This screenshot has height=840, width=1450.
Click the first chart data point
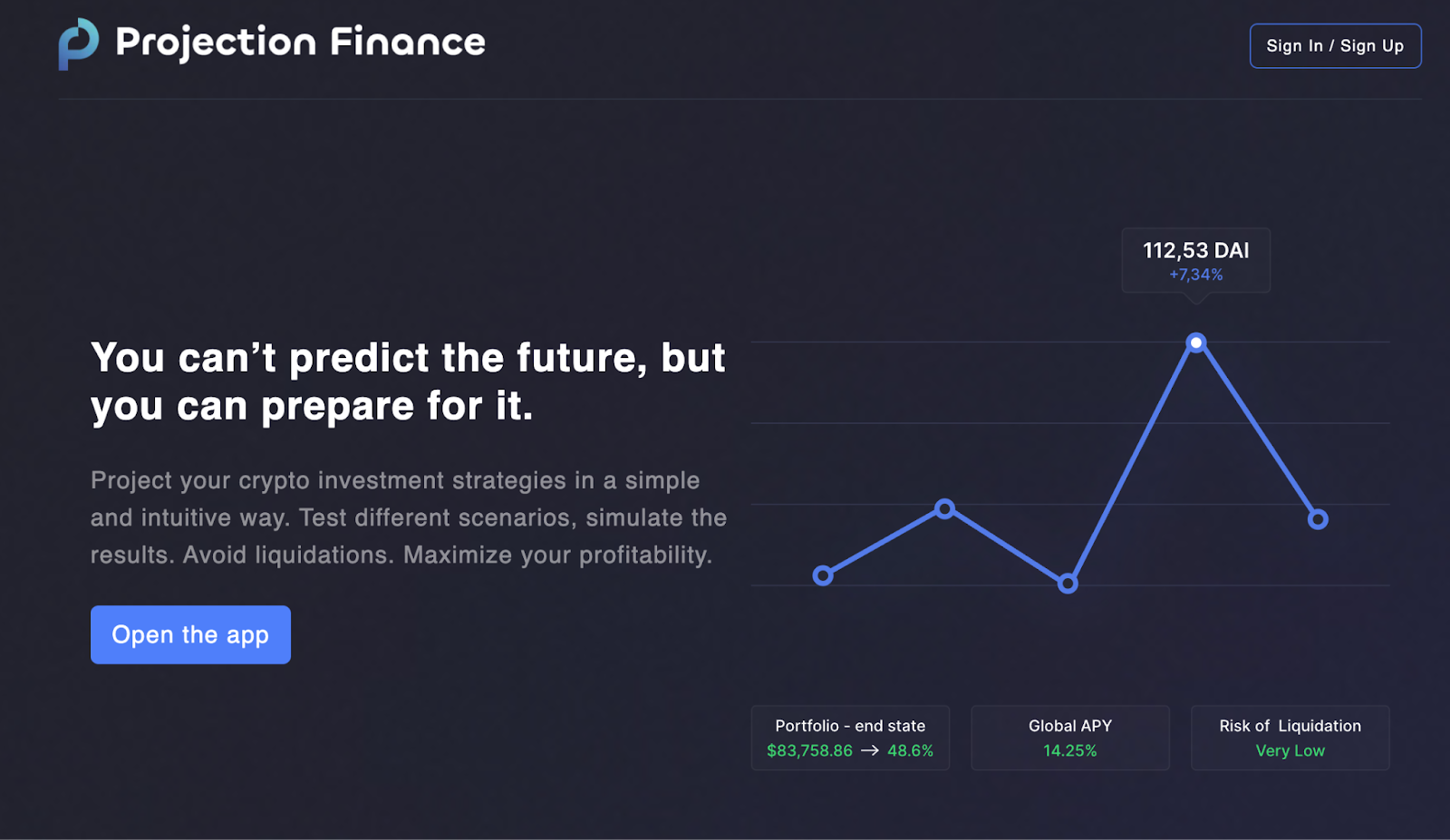(823, 575)
